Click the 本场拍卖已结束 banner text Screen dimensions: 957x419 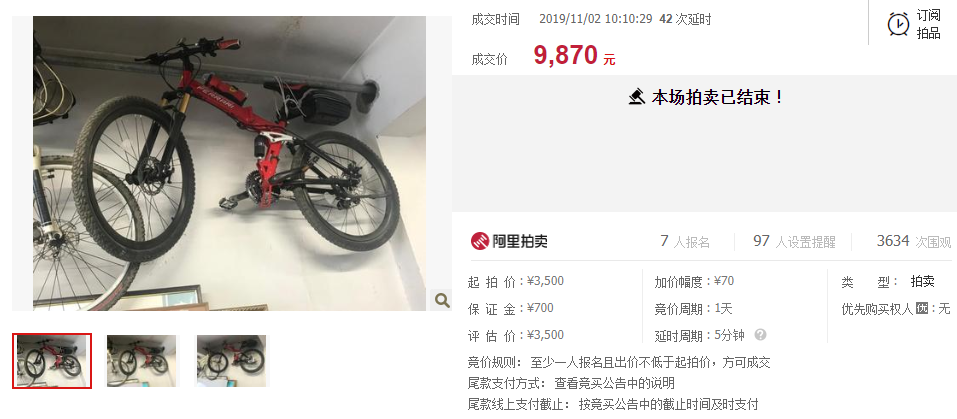[x=718, y=97]
